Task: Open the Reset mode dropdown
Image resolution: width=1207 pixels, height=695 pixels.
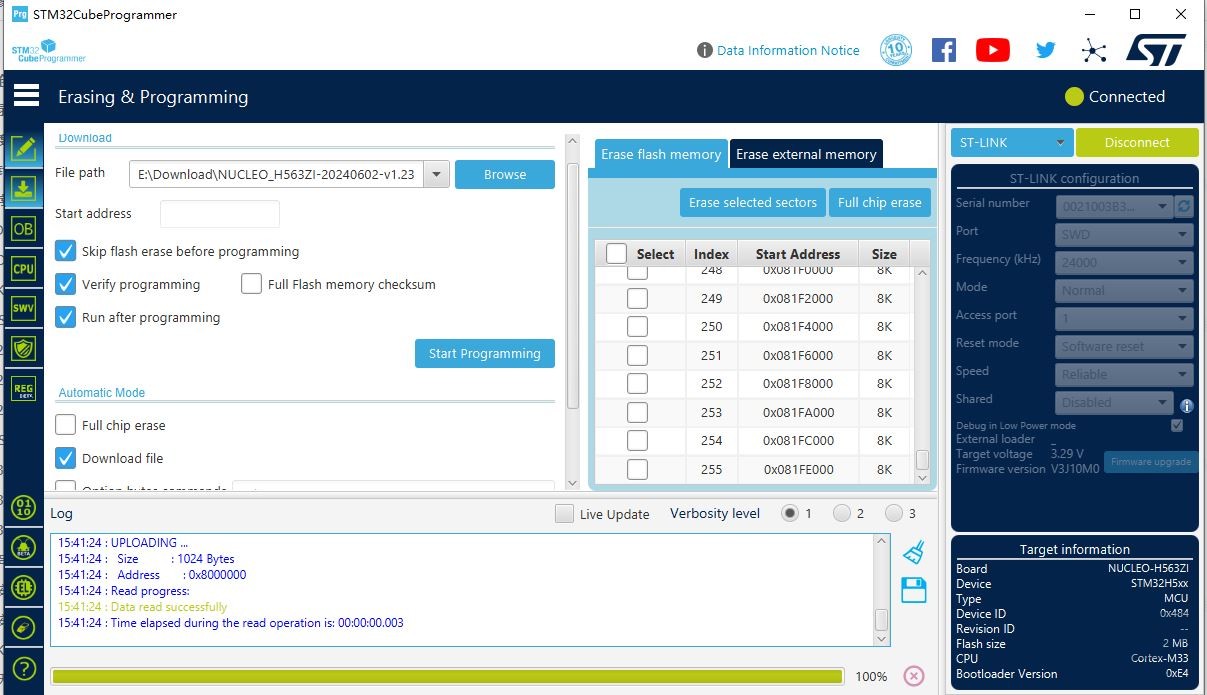Action: click(1125, 346)
